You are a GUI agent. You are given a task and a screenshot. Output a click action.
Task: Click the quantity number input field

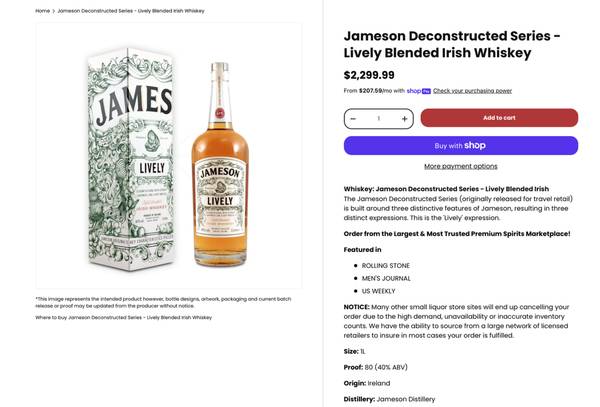(x=378, y=118)
